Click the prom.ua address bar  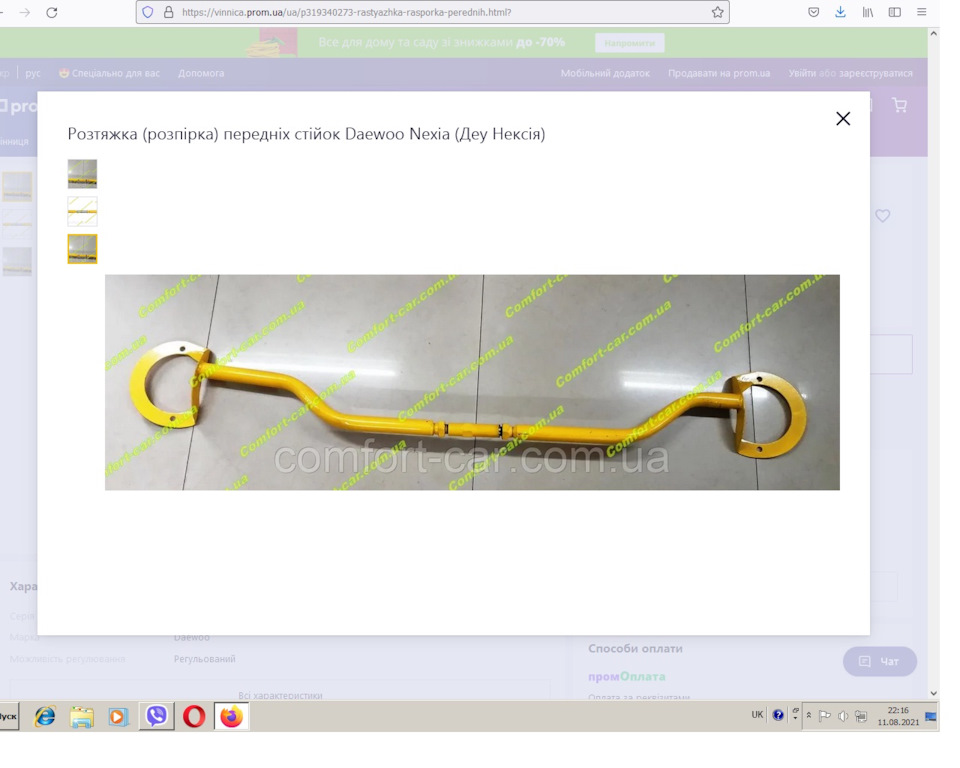pos(433,12)
